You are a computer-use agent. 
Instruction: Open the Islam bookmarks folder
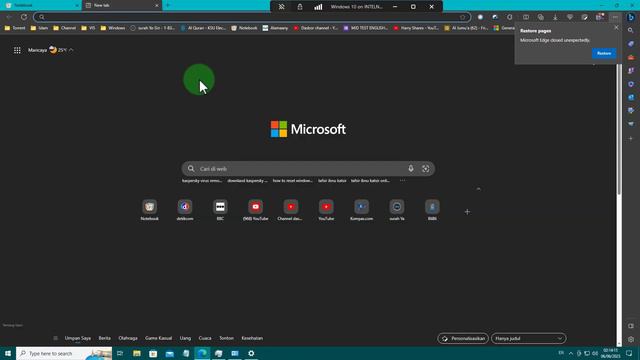click(x=39, y=28)
